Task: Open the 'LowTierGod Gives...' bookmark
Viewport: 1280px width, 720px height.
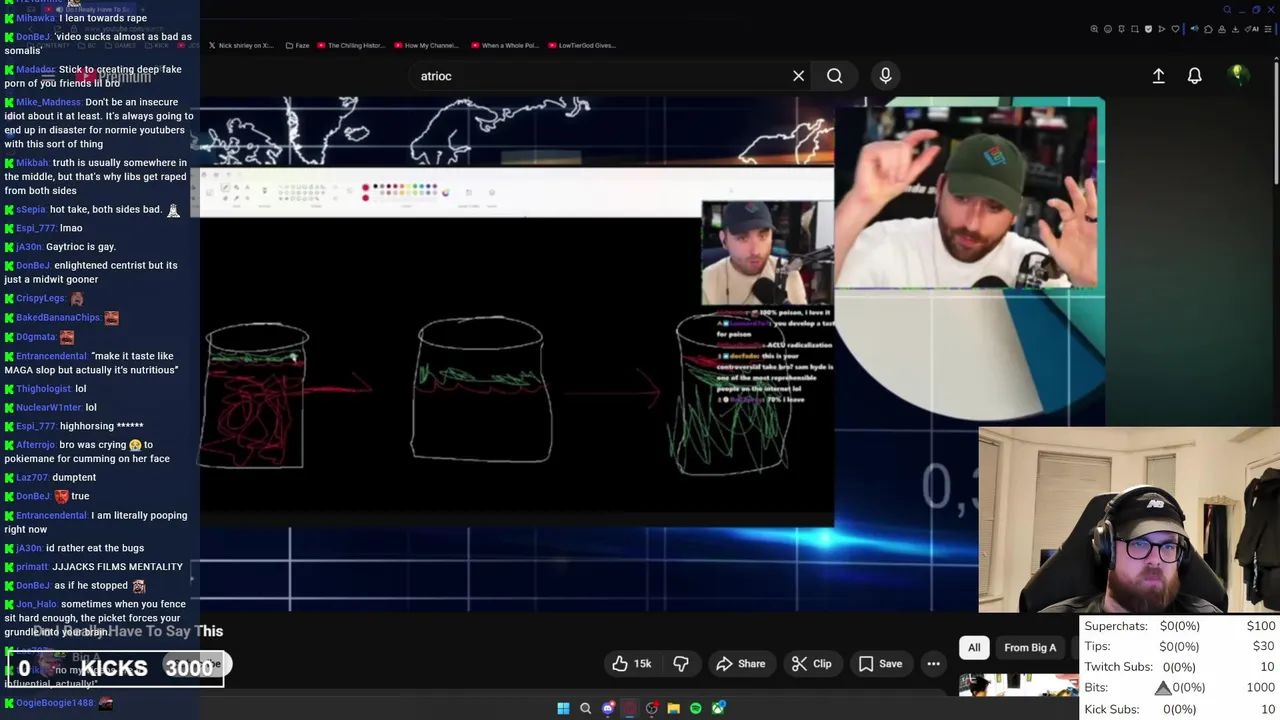Action: tap(581, 45)
